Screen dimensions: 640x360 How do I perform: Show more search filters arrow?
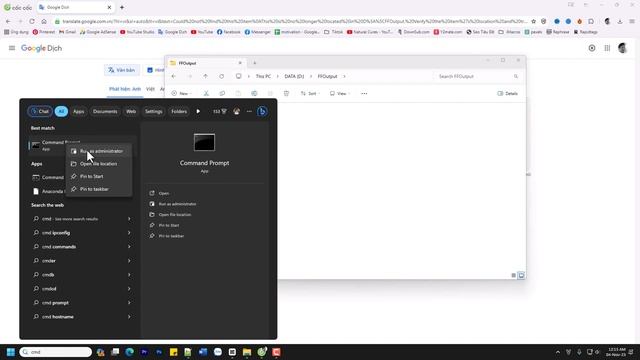click(198, 111)
